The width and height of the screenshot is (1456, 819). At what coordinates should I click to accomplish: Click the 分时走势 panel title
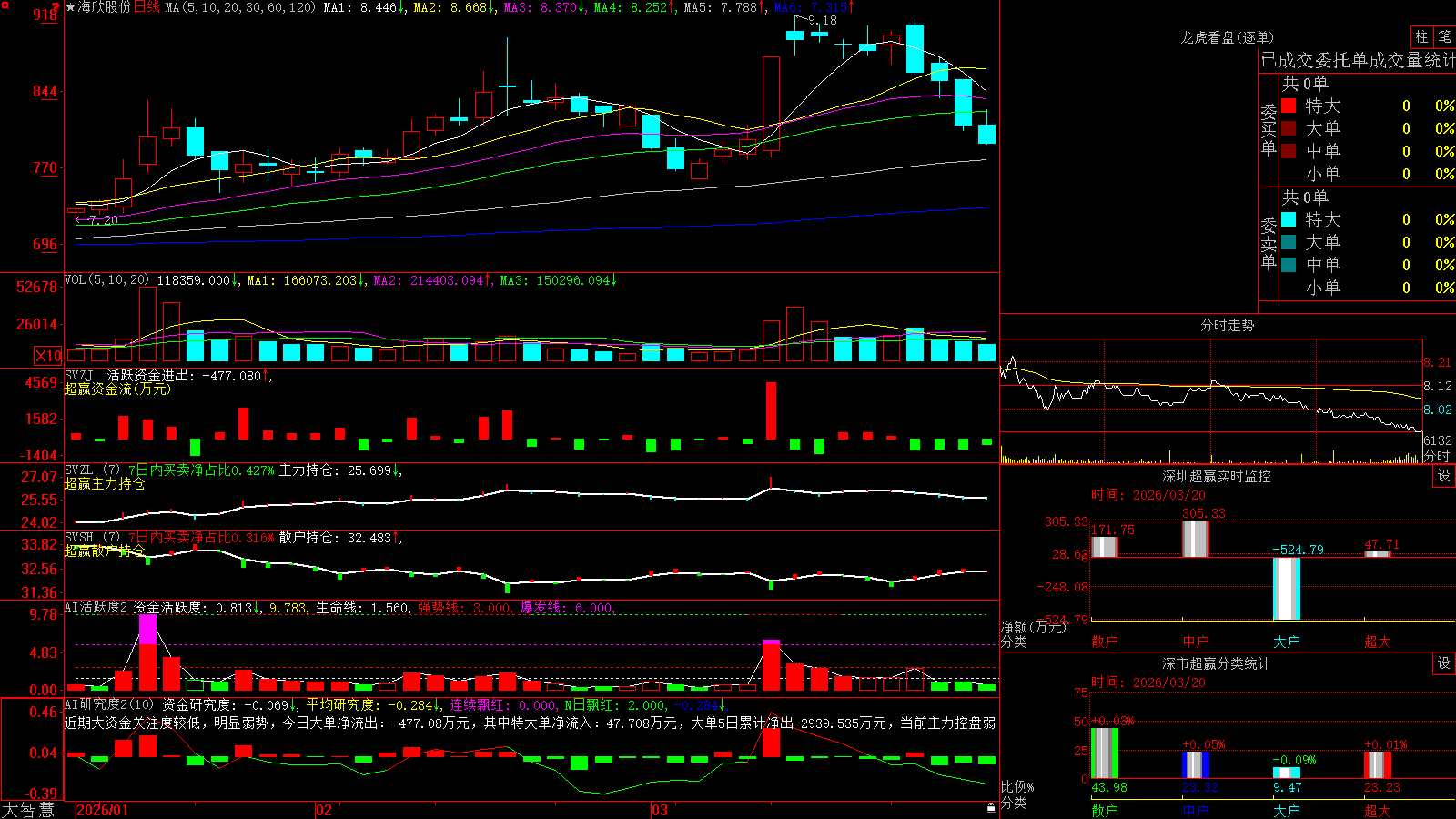(1227, 325)
